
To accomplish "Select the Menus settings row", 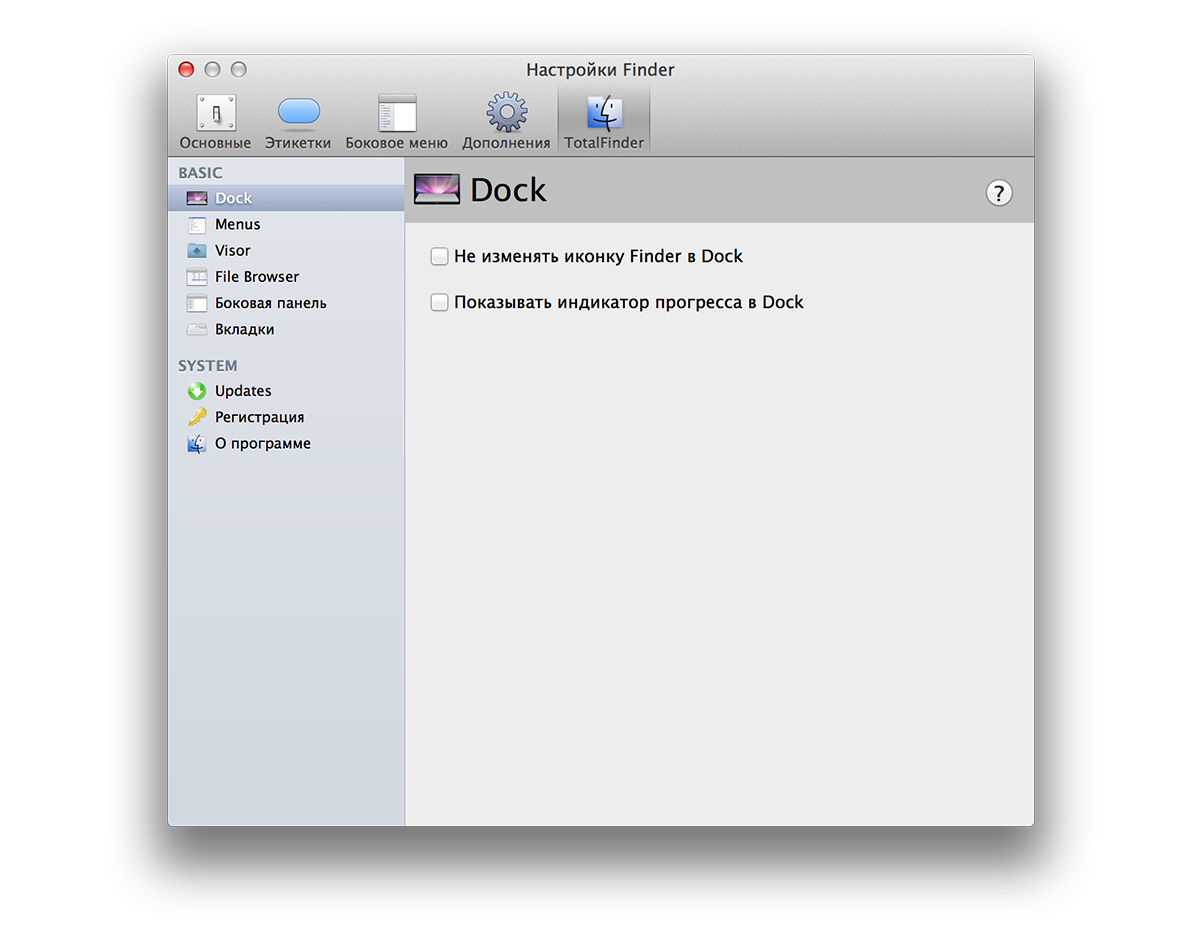I will click(x=286, y=225).
